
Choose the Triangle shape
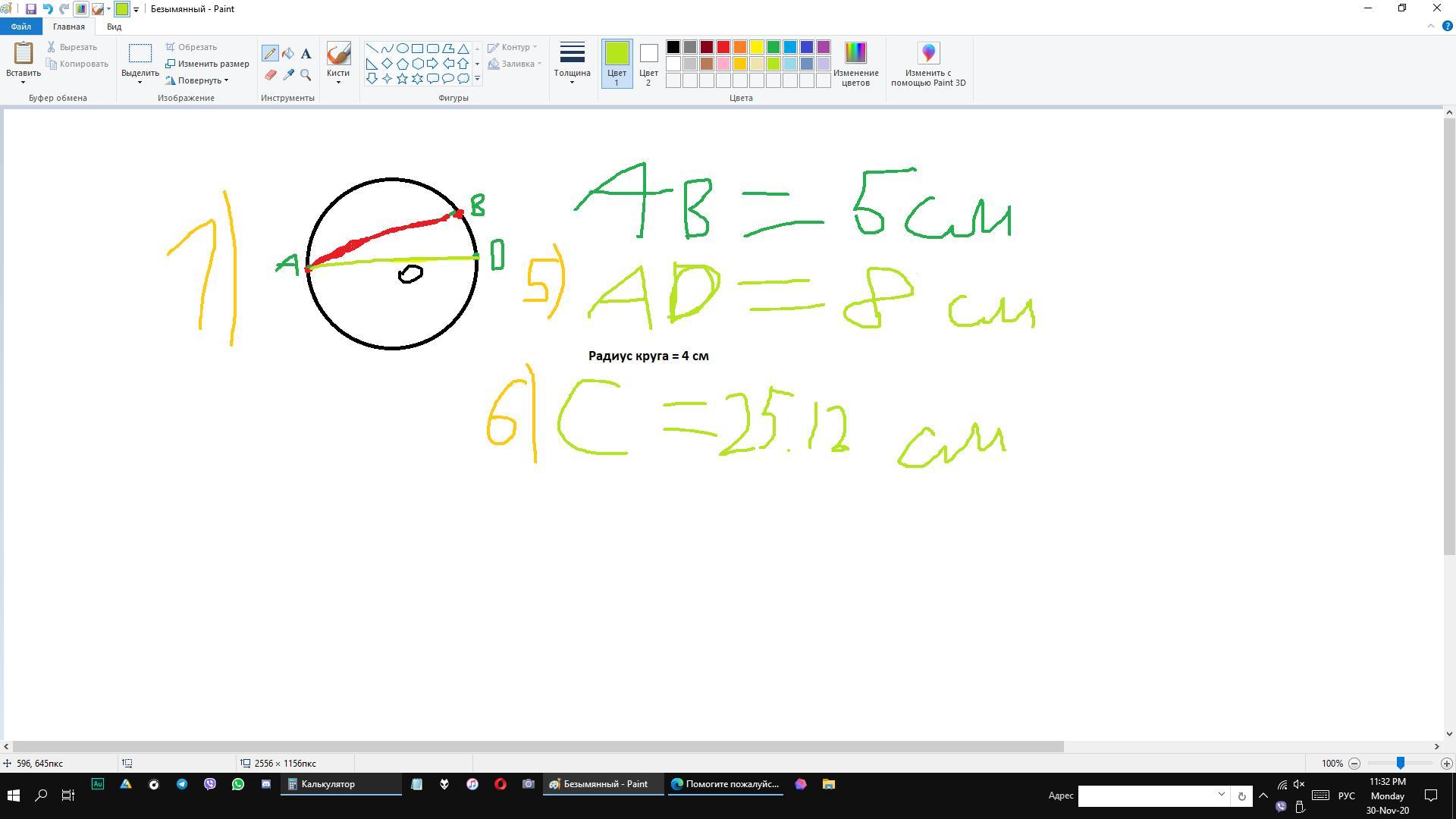463,49
